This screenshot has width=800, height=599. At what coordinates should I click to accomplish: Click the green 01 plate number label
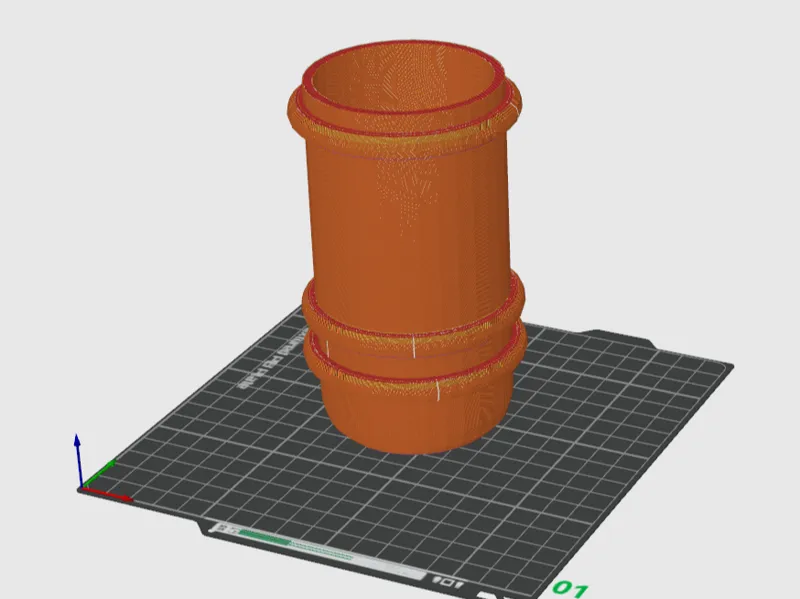[x=571, y=589]
